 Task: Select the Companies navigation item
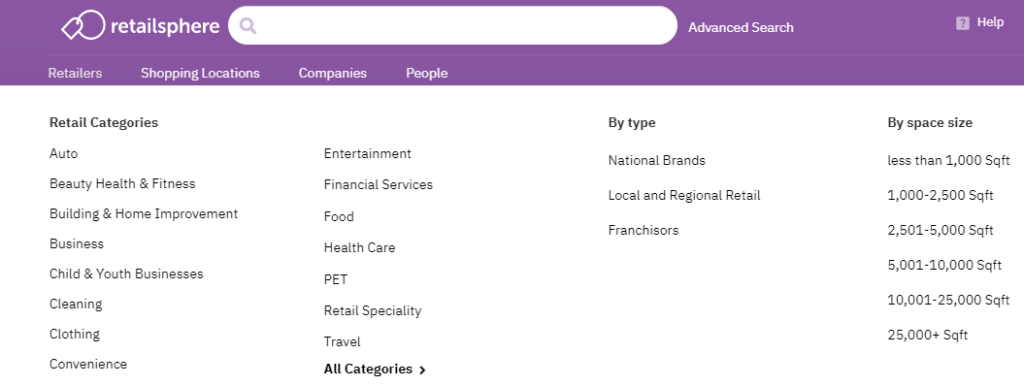click(x=332, y=73)
